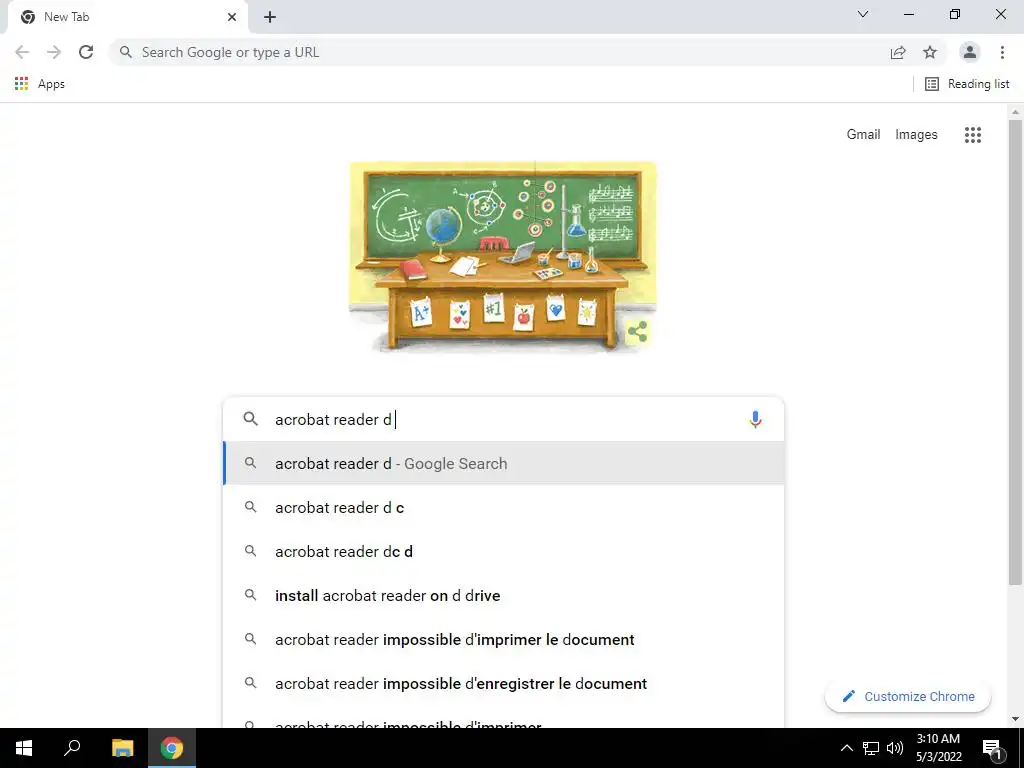Click the magnifier icon in Google search box
The width and height of the screenshot is (1024, 768).
pos(251,419)
